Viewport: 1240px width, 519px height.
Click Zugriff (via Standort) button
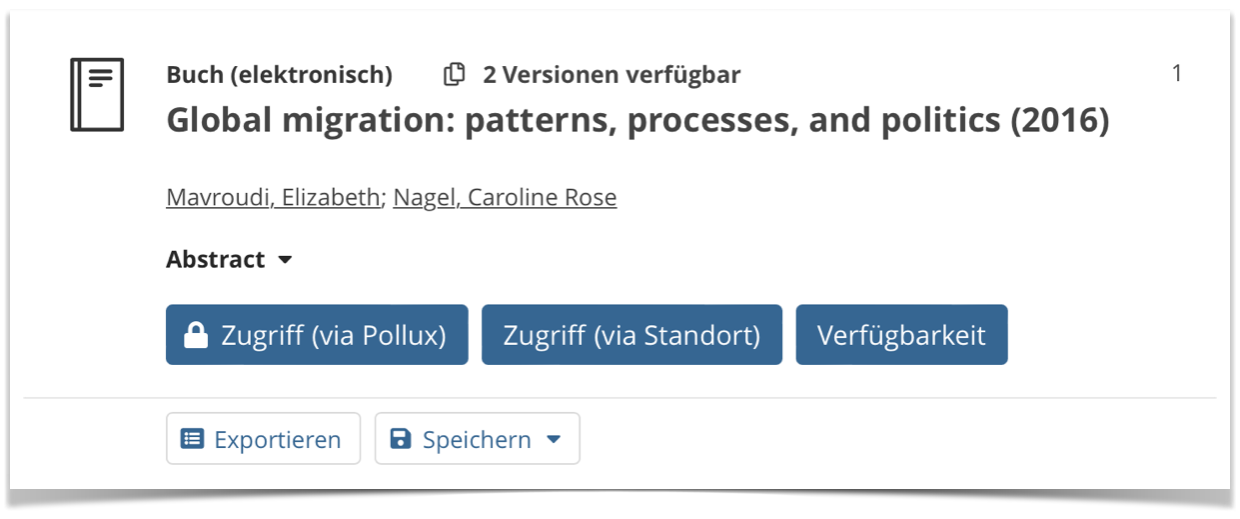coord(632,335)
